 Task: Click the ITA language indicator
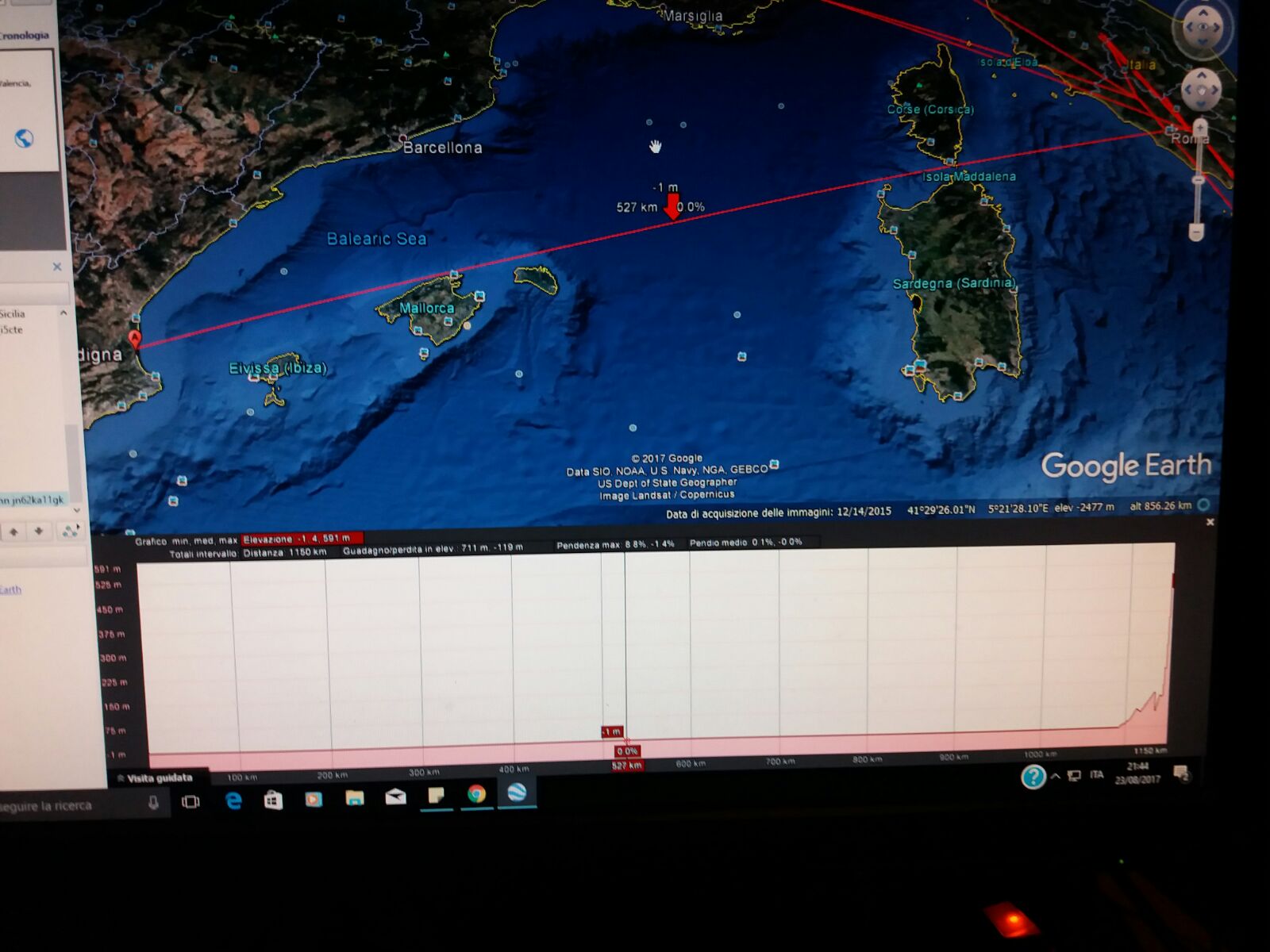tap(1097, 774)
